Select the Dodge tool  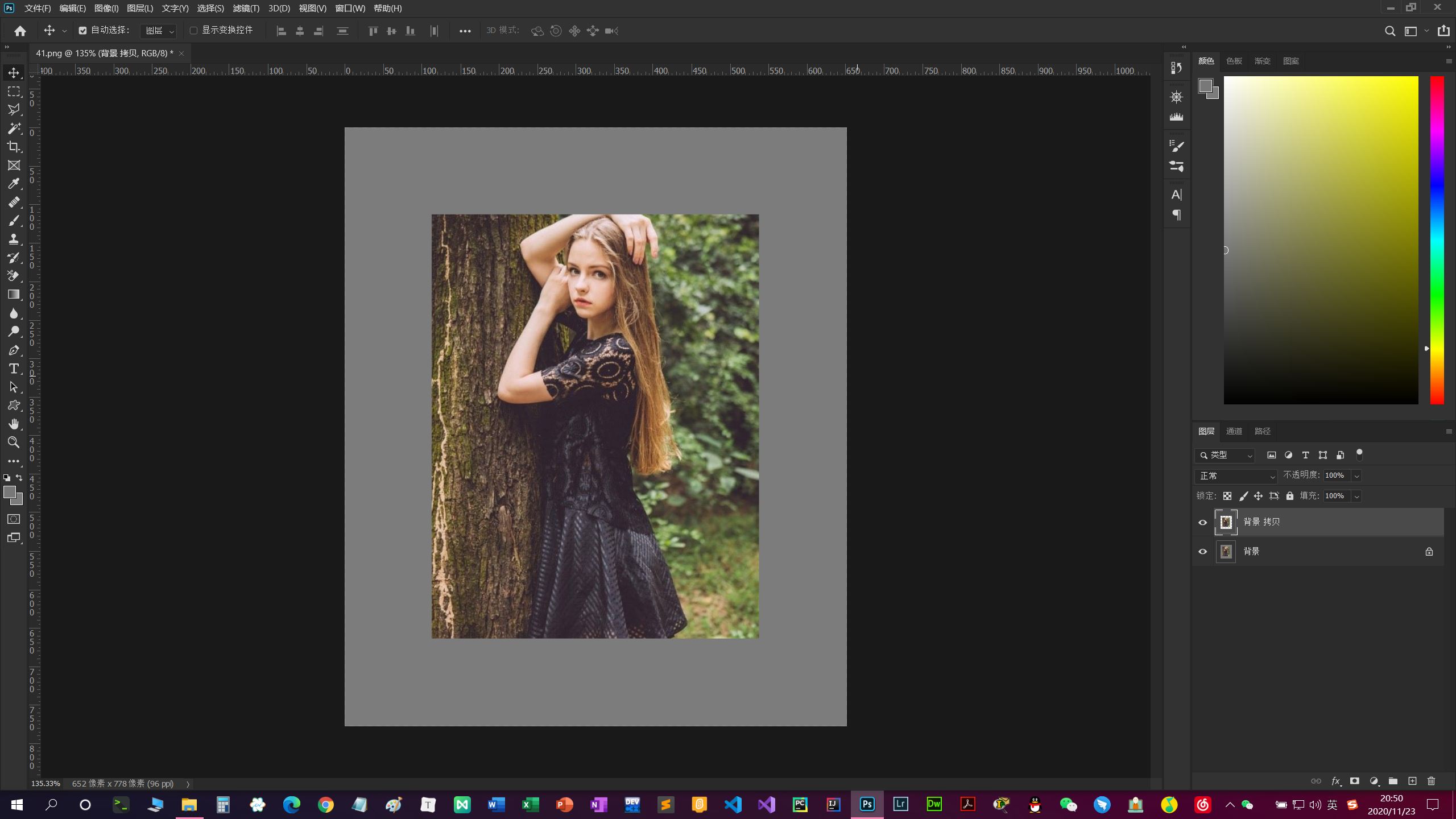tap(14, 332)
